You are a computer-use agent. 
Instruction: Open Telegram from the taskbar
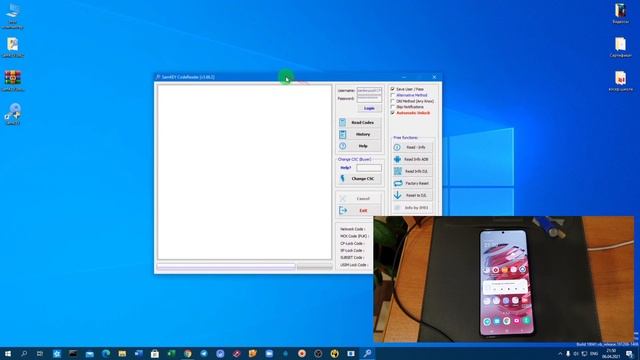coord(204,354)
